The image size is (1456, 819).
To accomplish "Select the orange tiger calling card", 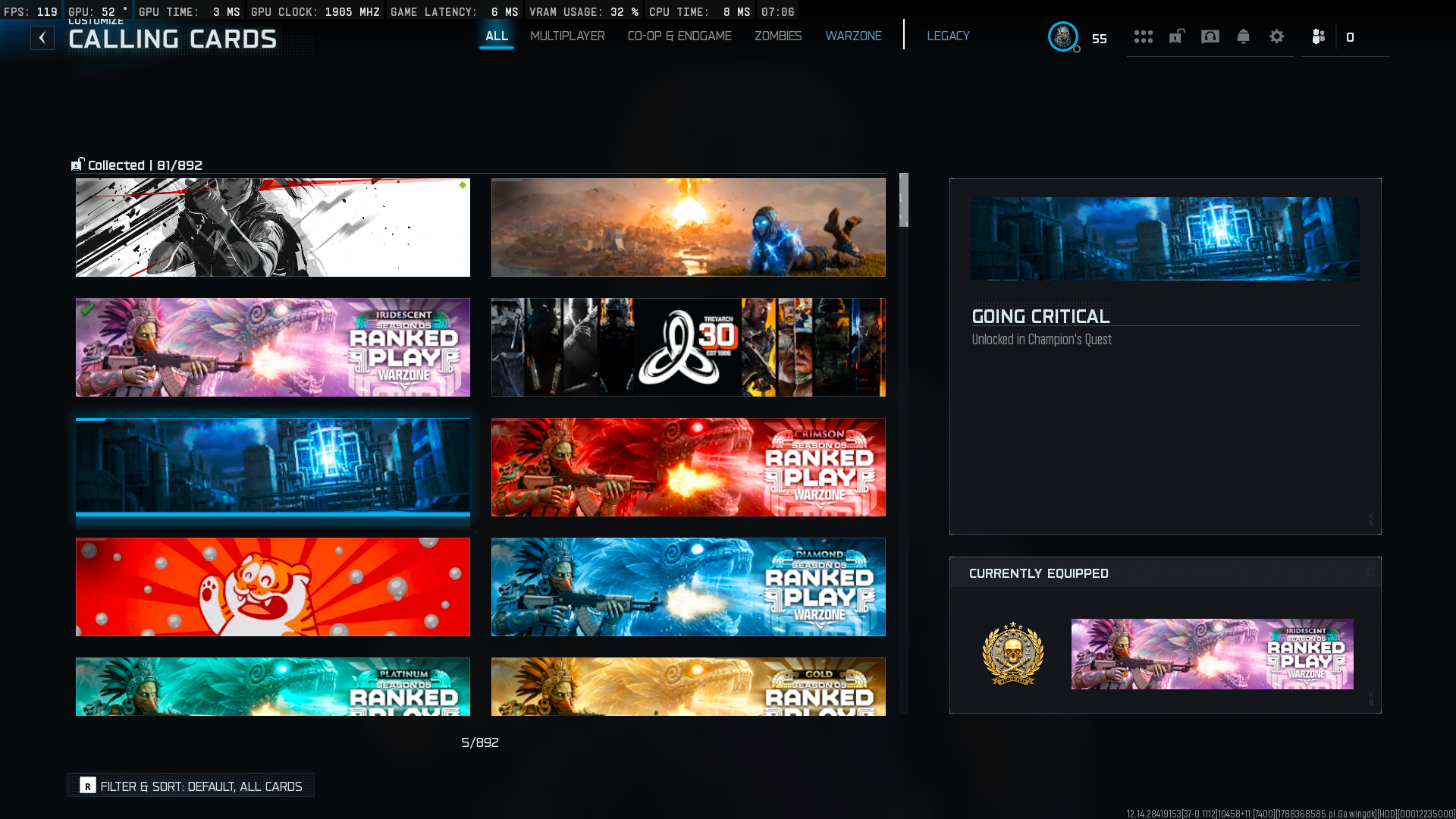I will click(273, 587).
